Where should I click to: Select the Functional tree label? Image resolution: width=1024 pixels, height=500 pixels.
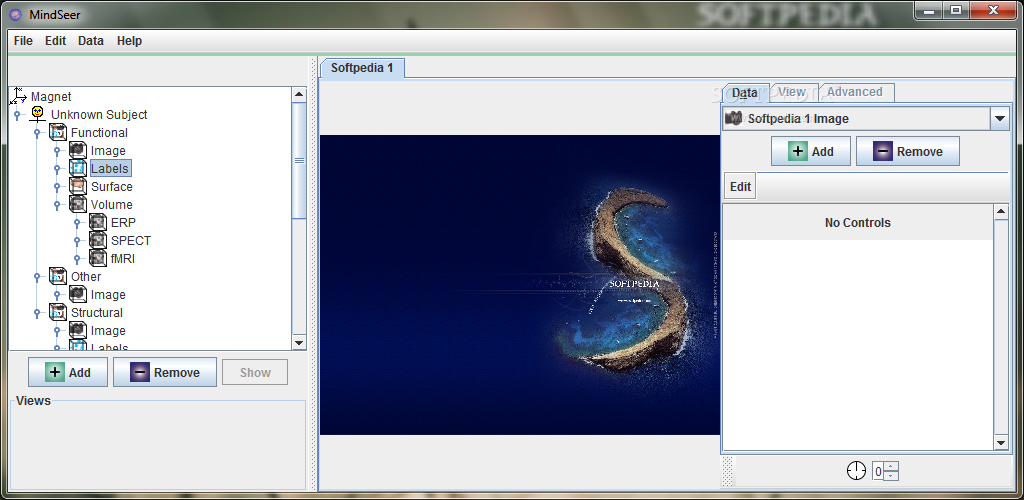(99, 133)
